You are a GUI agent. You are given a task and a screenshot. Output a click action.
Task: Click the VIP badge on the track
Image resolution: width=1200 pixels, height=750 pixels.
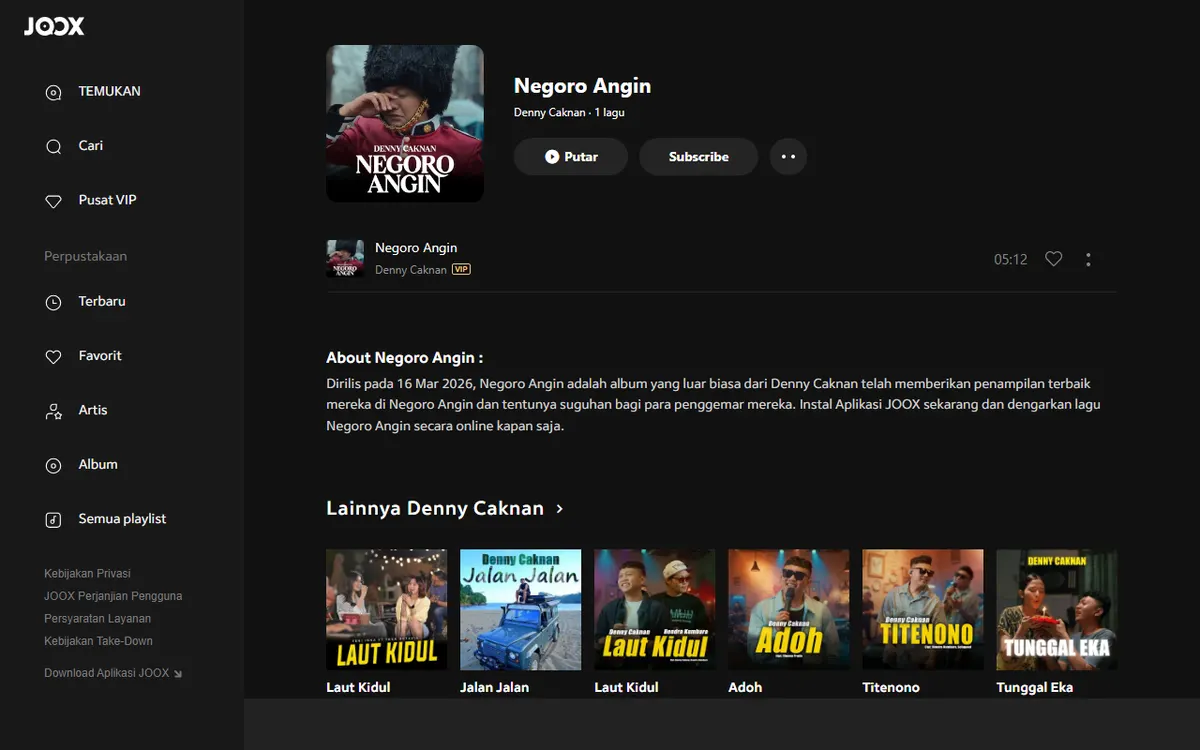[x=461, y=270]
